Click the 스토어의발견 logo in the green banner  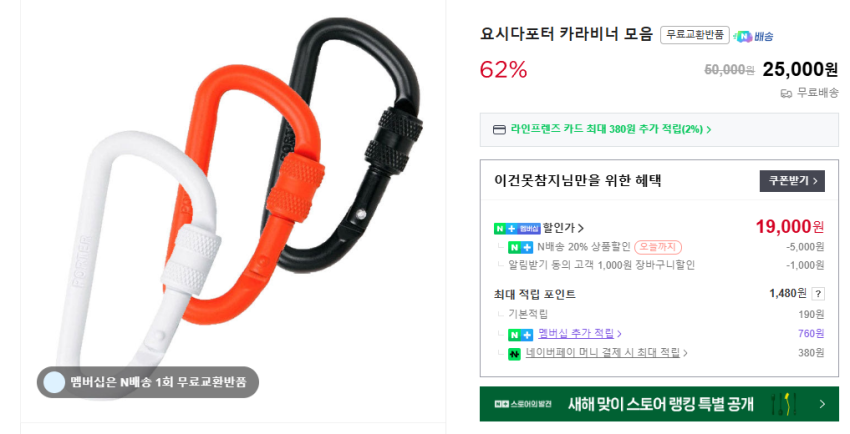click(523, 404)
